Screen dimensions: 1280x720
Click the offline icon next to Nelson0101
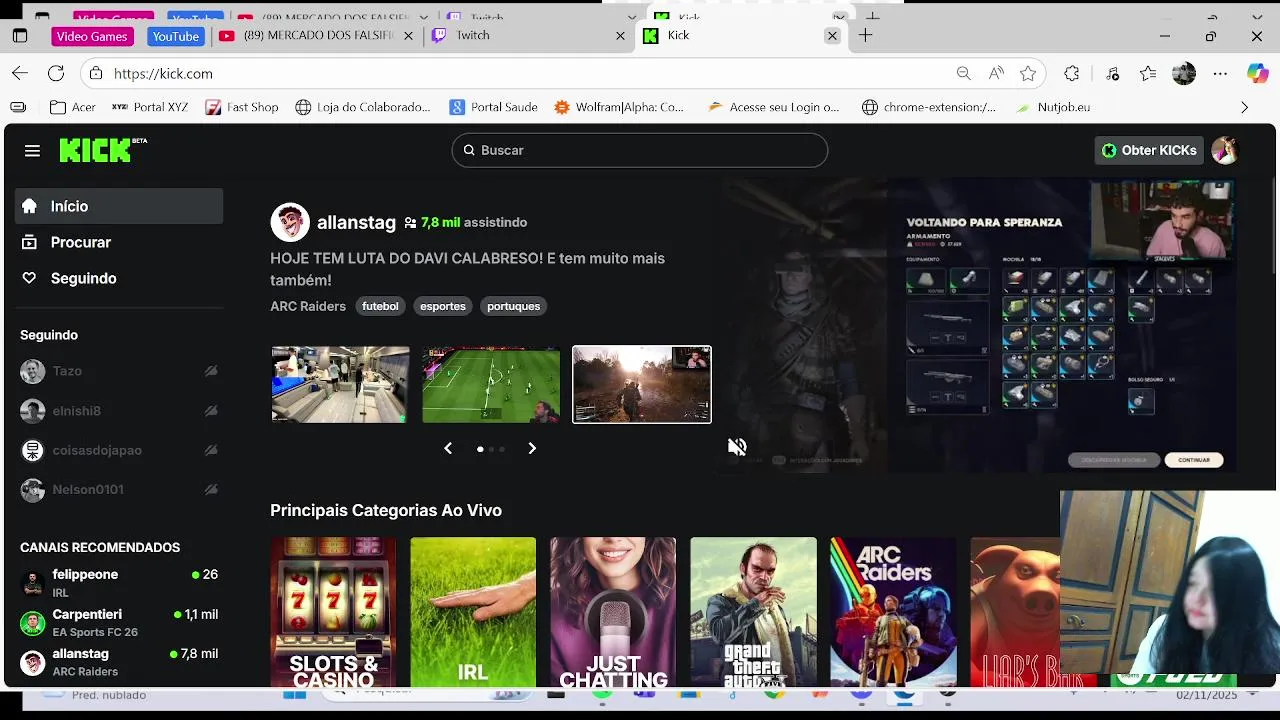pyautogui.click(x=211, y=490)
